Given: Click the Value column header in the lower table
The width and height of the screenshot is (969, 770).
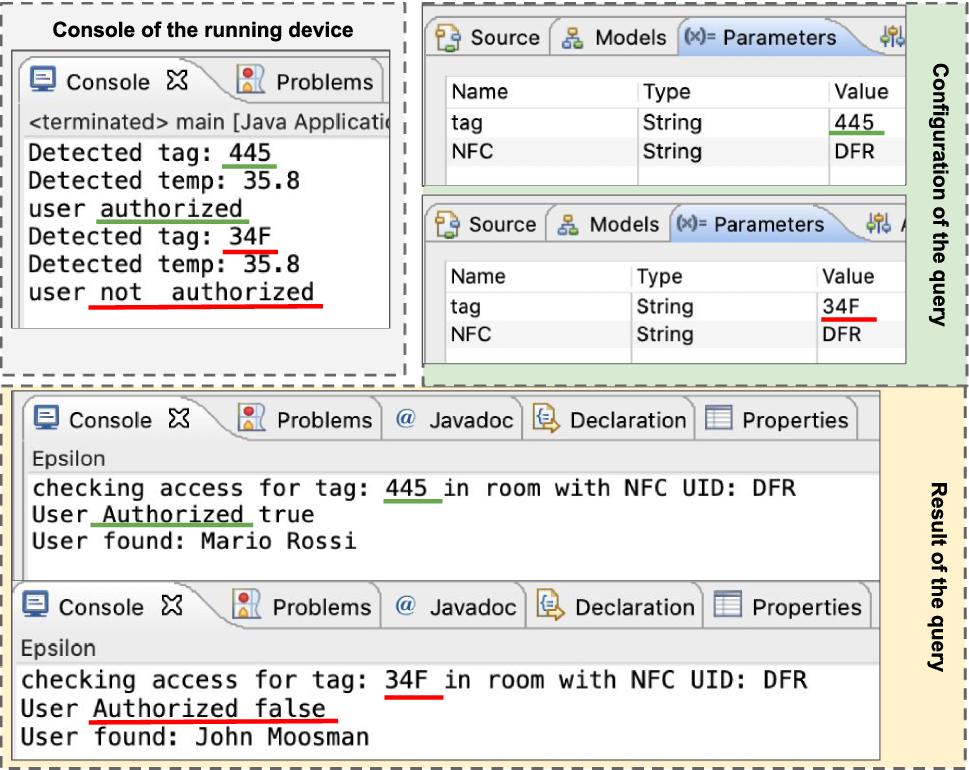Looking at the screenshot, I should (848, 276).
